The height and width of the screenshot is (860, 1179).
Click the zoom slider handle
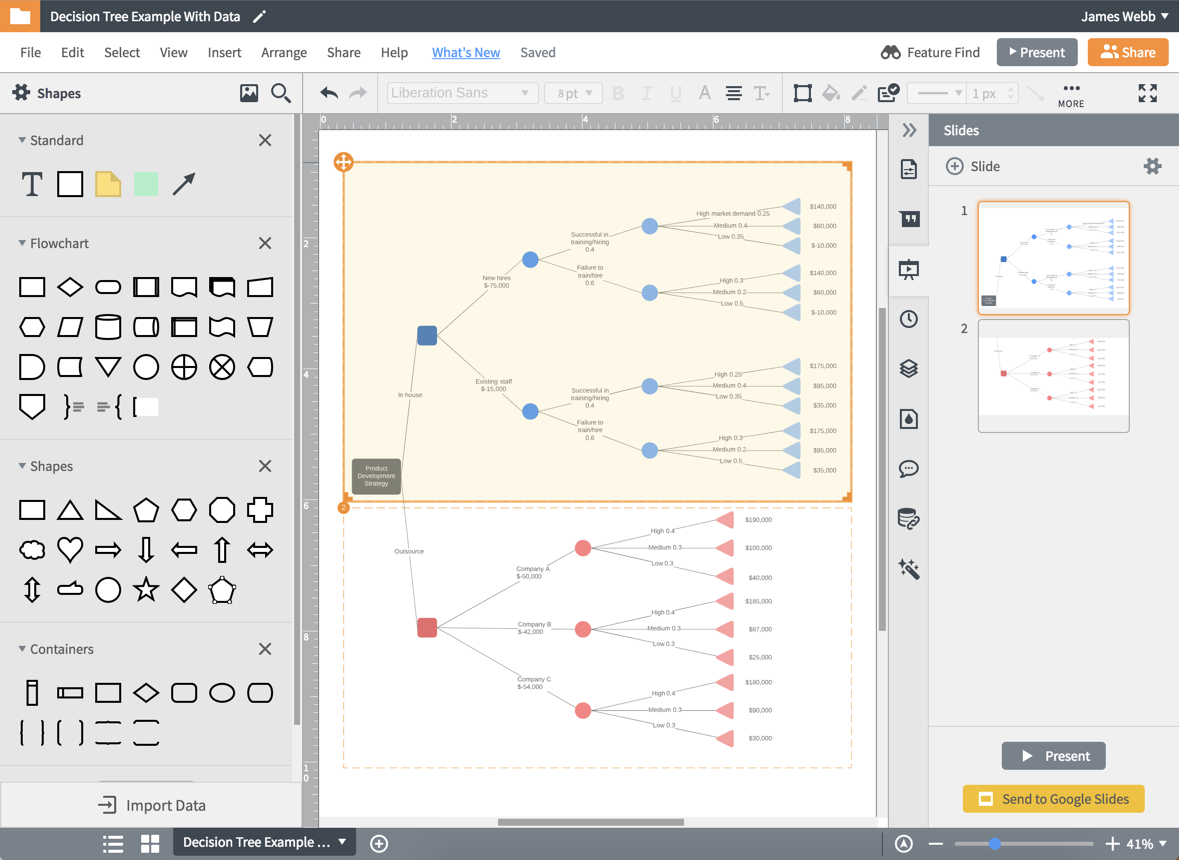click(x=995, y=843)
